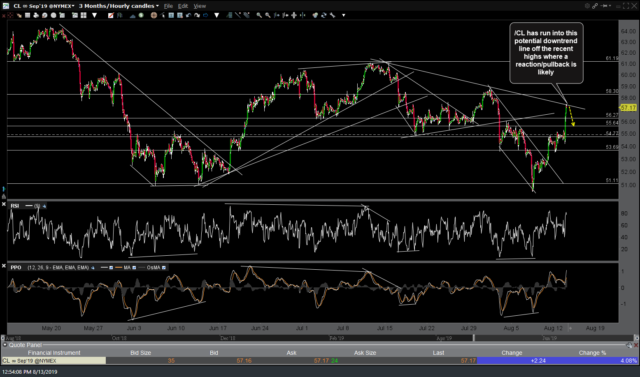This screenshot has height=377, width=640.
Task: Click the Last column header
Action: 438,353
